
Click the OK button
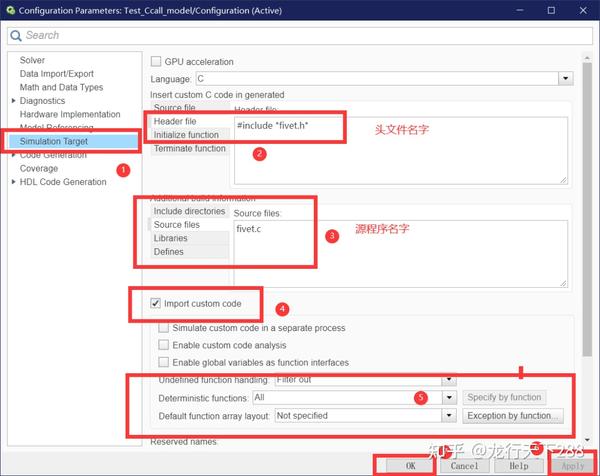click(410, 466)
